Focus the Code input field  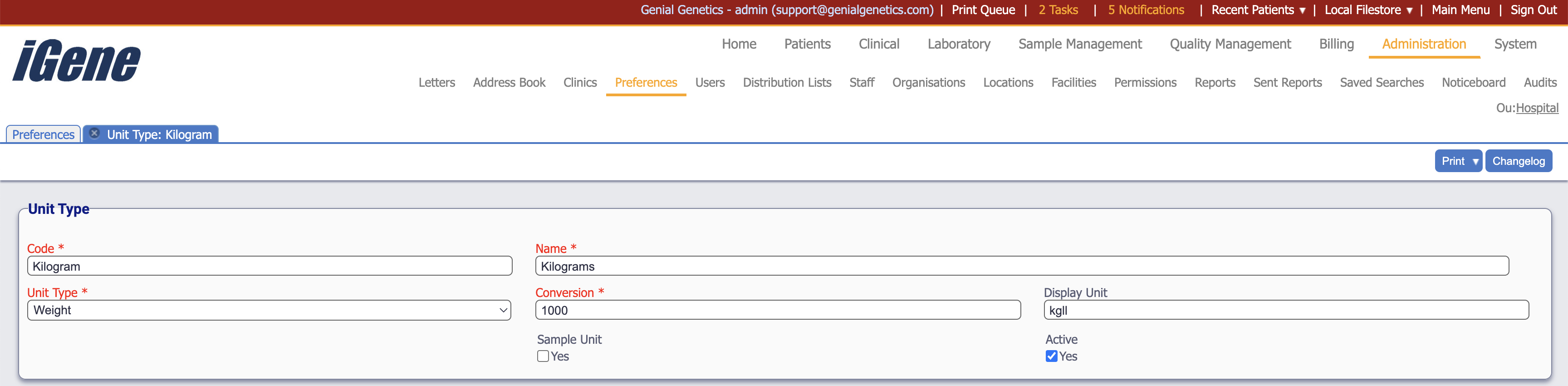coord(269,266)
